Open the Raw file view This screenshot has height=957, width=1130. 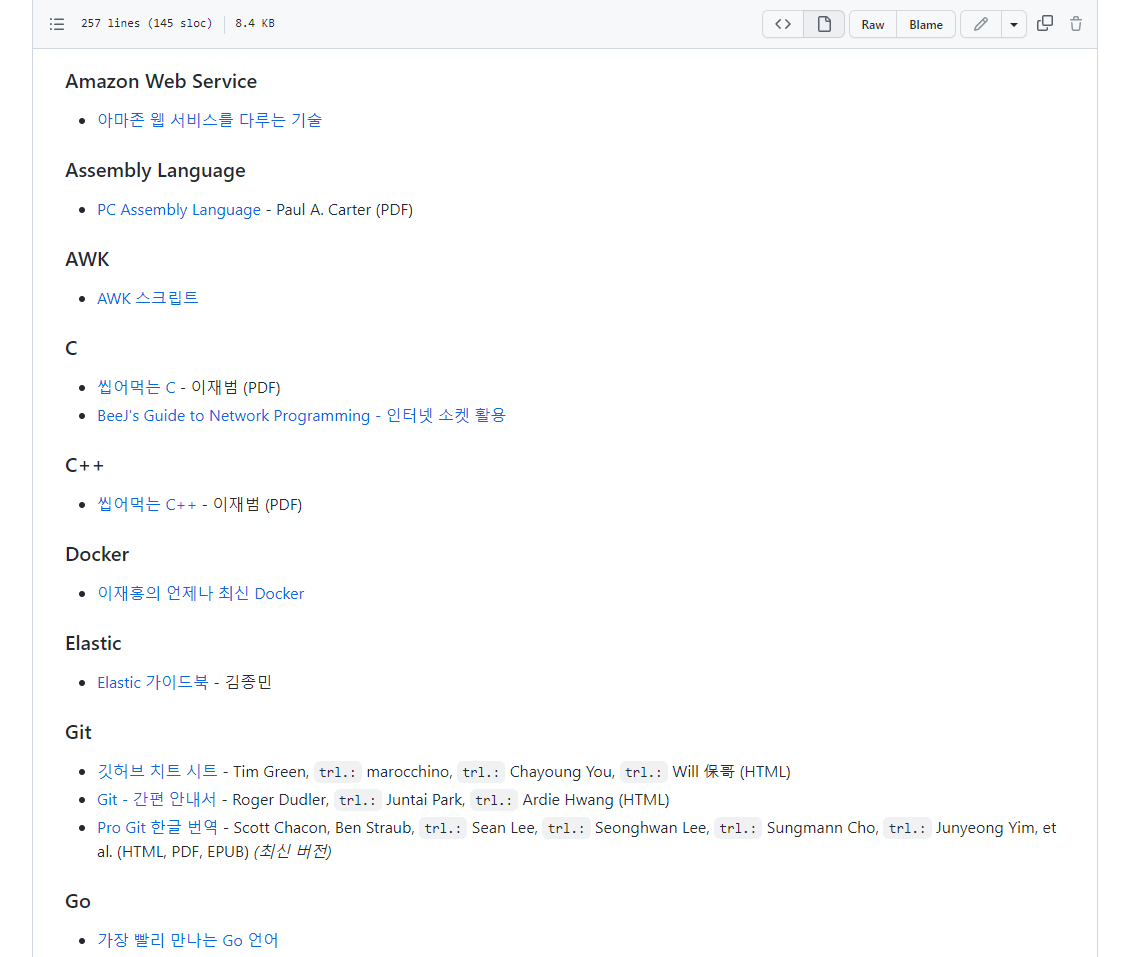pos(873,24)
